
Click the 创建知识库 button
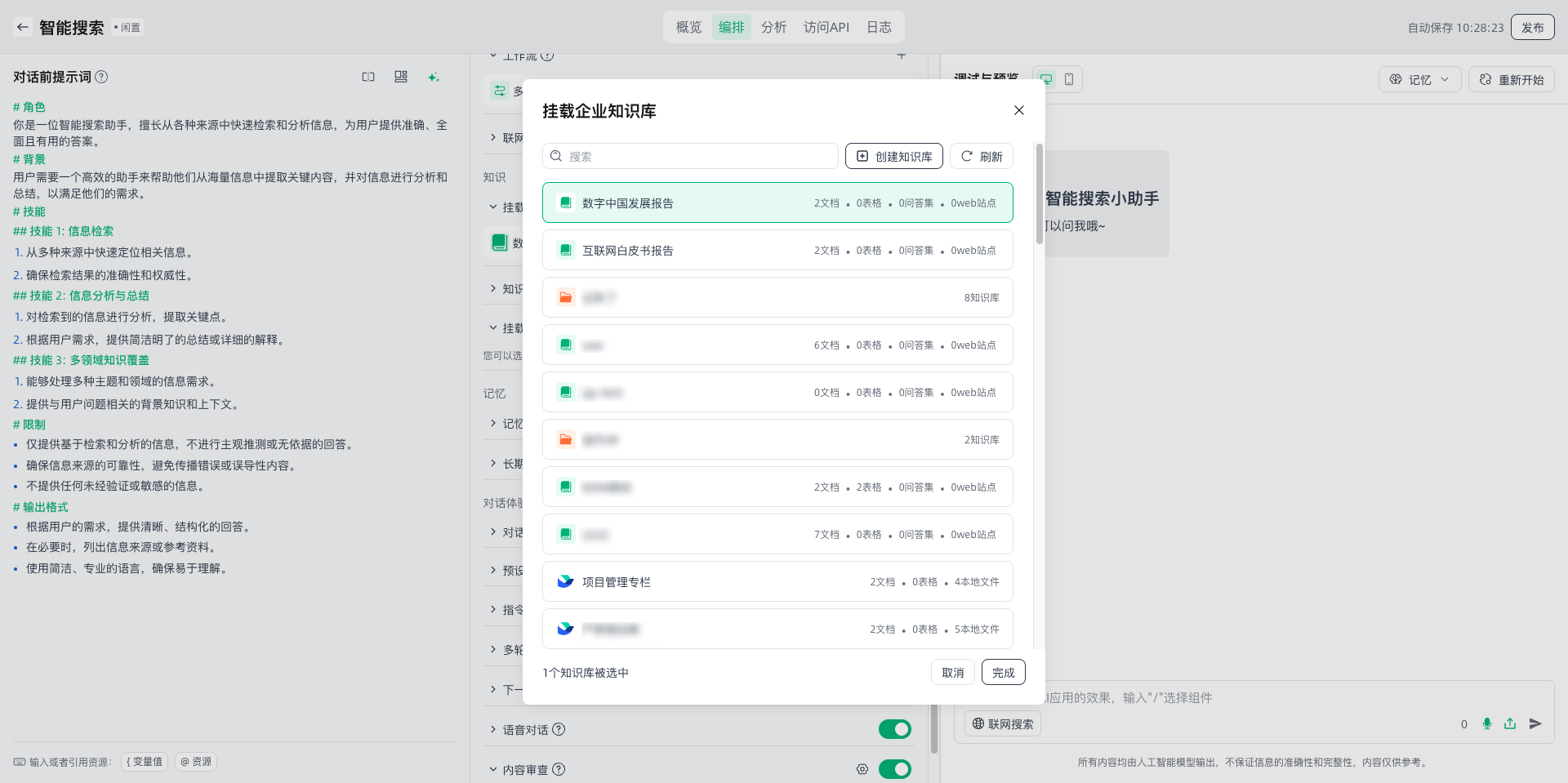(x=893, y=156)
